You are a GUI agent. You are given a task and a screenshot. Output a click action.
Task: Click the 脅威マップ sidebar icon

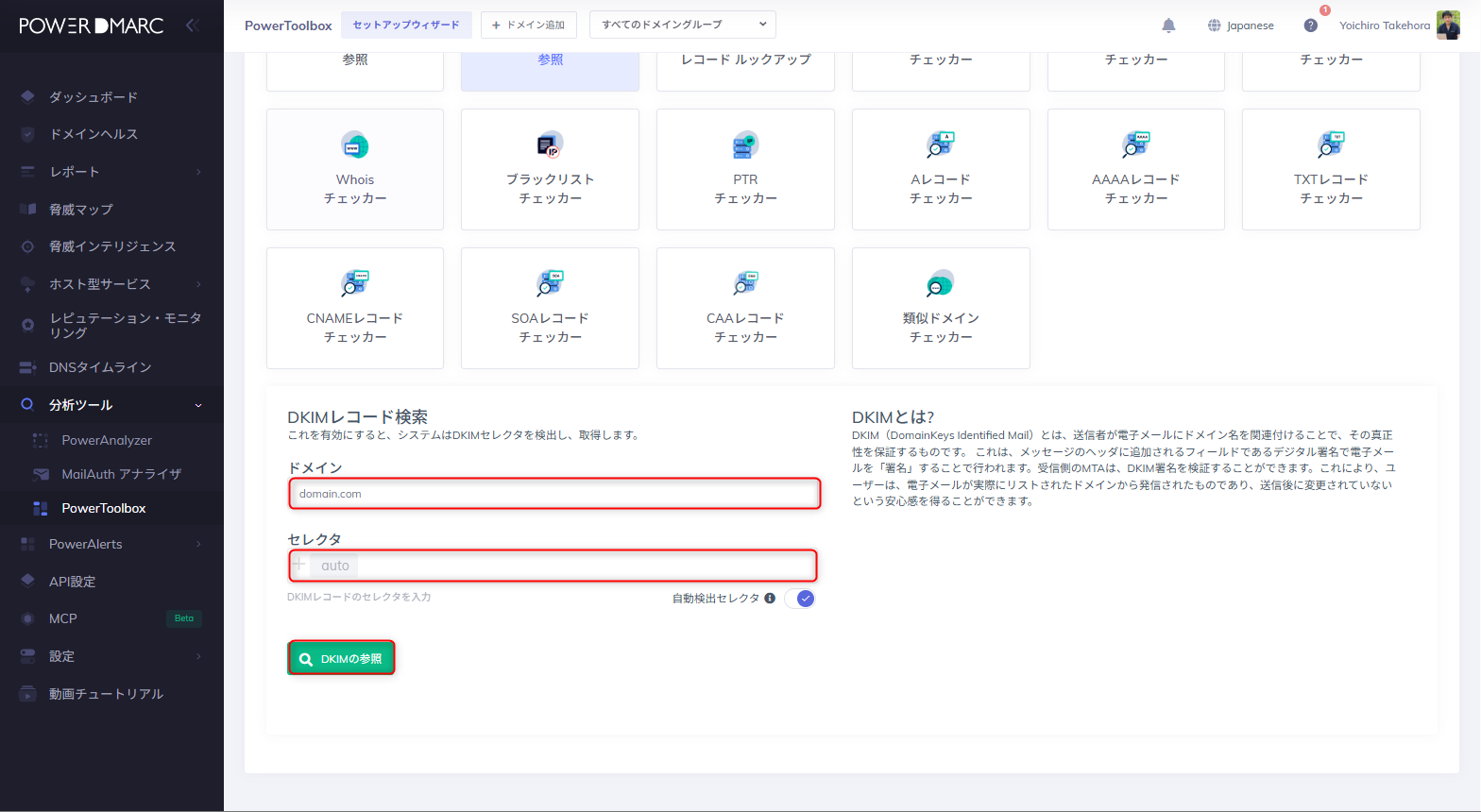(27, 209)
